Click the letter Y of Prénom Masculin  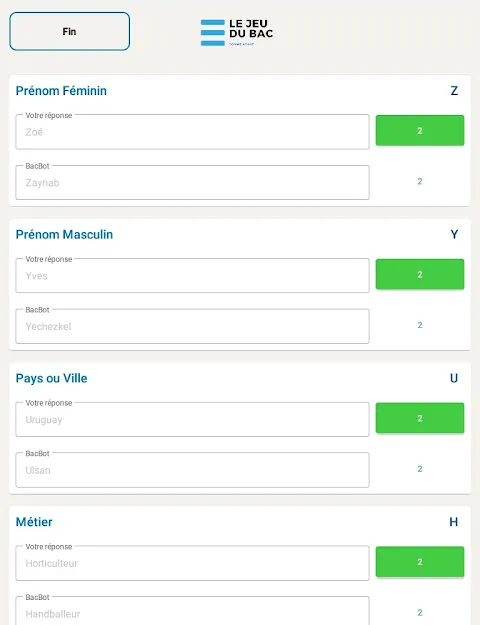coord(454,234)
